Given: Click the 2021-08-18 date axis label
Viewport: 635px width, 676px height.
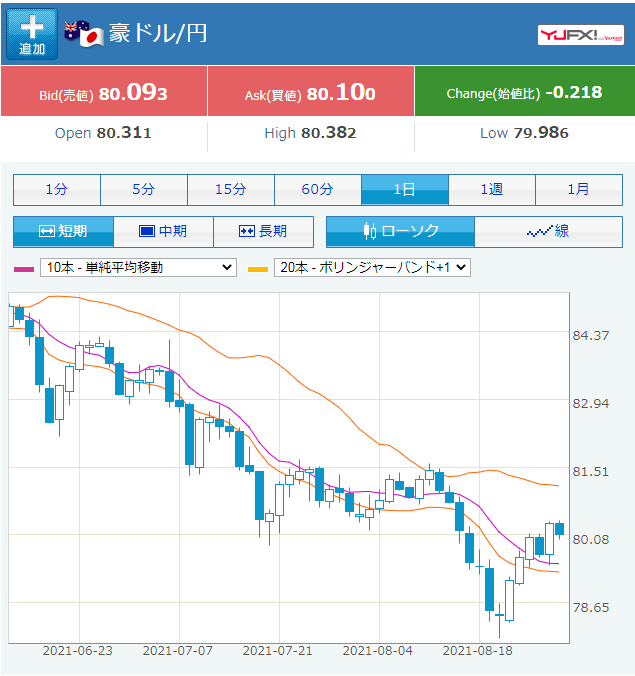Looking at the screenshot, I should pyautogui.click(x=478, y=651).
